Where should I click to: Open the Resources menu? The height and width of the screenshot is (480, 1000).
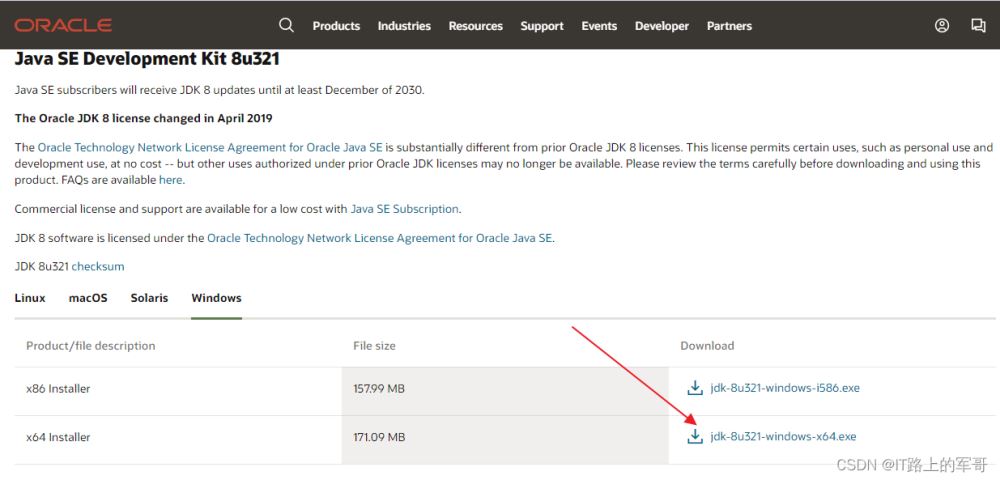(476, 26)
